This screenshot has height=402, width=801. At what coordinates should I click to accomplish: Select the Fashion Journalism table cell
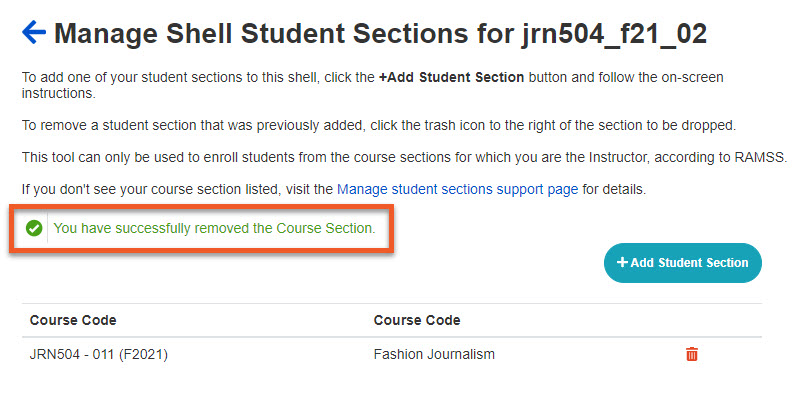click(x=434, y=354)
